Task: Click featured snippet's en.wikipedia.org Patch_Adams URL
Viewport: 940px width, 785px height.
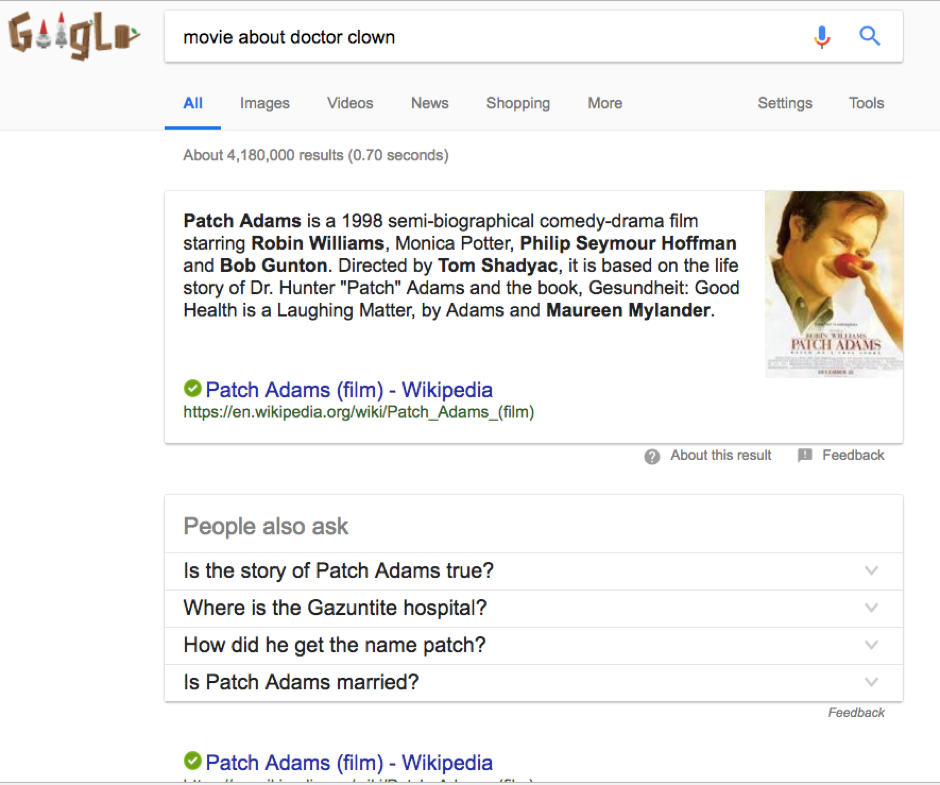Action: [358, 412]
